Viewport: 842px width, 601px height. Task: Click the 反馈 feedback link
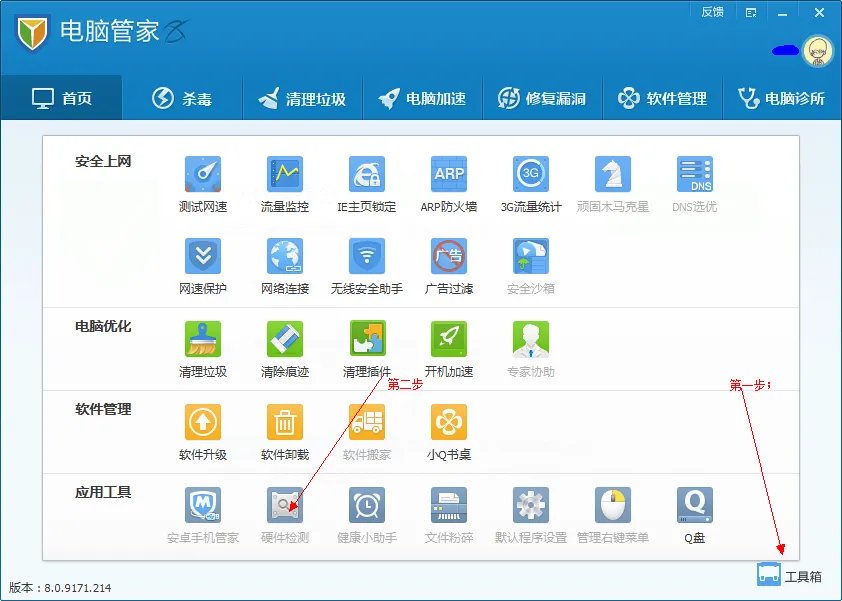(712, 11)
